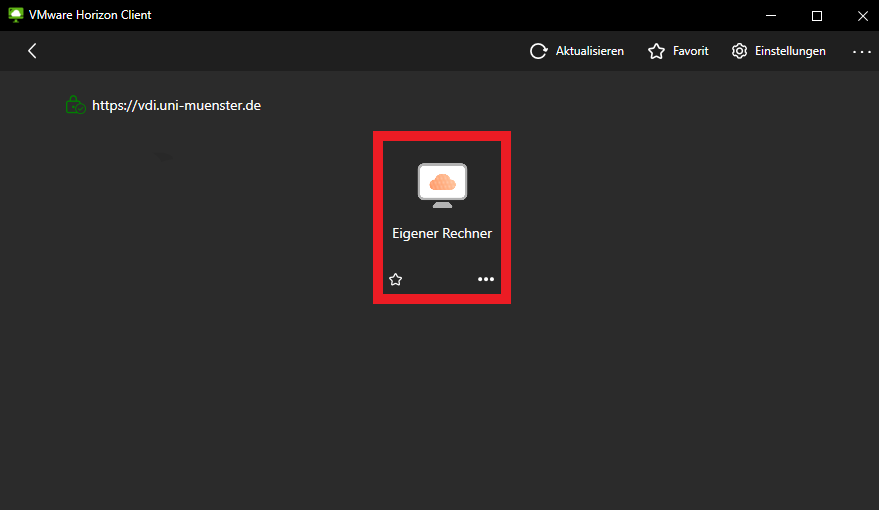
Task: Click the Favorit star icon in toolbar
Action: click(x=656, y=51)
